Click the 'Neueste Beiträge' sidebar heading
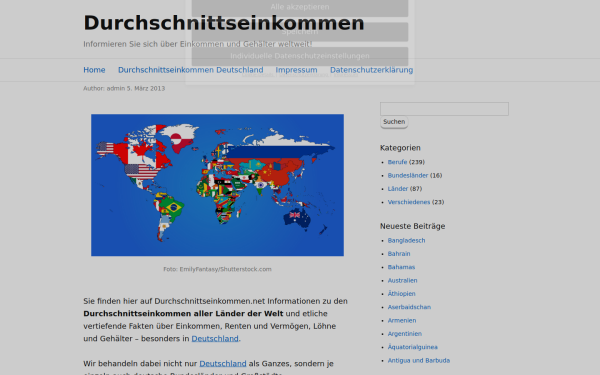This screenshot has width=600, height=375. [412, 227]
